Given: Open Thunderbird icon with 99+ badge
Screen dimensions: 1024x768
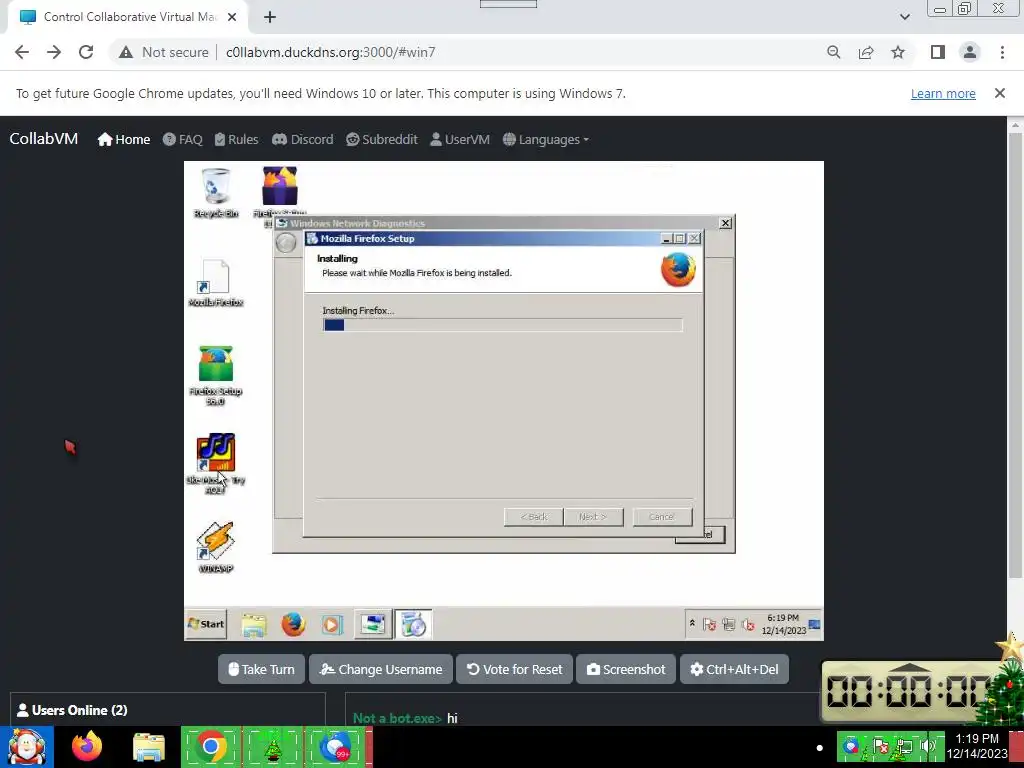Looking at the screenshot, I should click(x=336, y=747).
